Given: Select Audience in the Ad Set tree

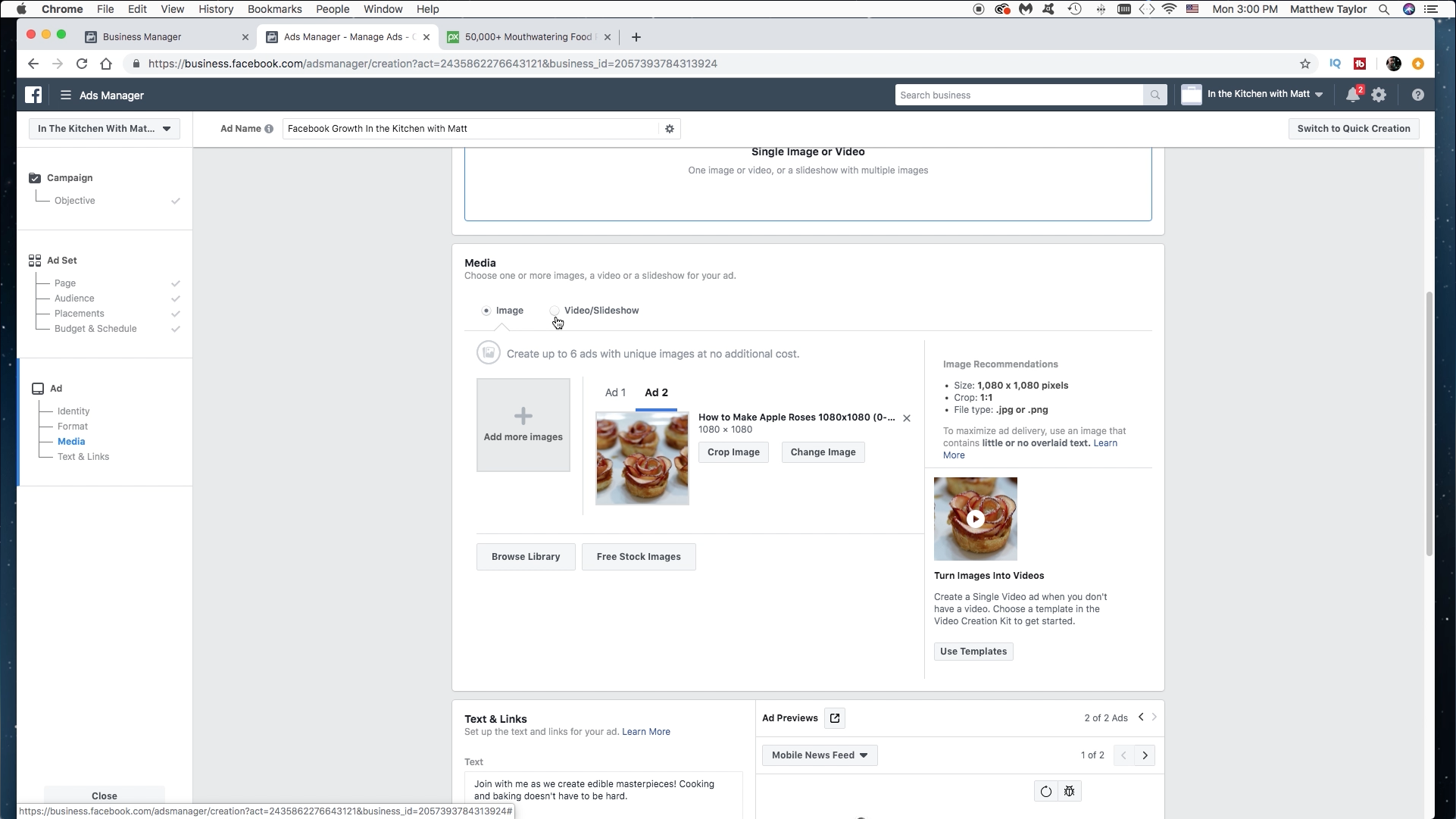Looking at the screenshot, I should pos(74,299).
